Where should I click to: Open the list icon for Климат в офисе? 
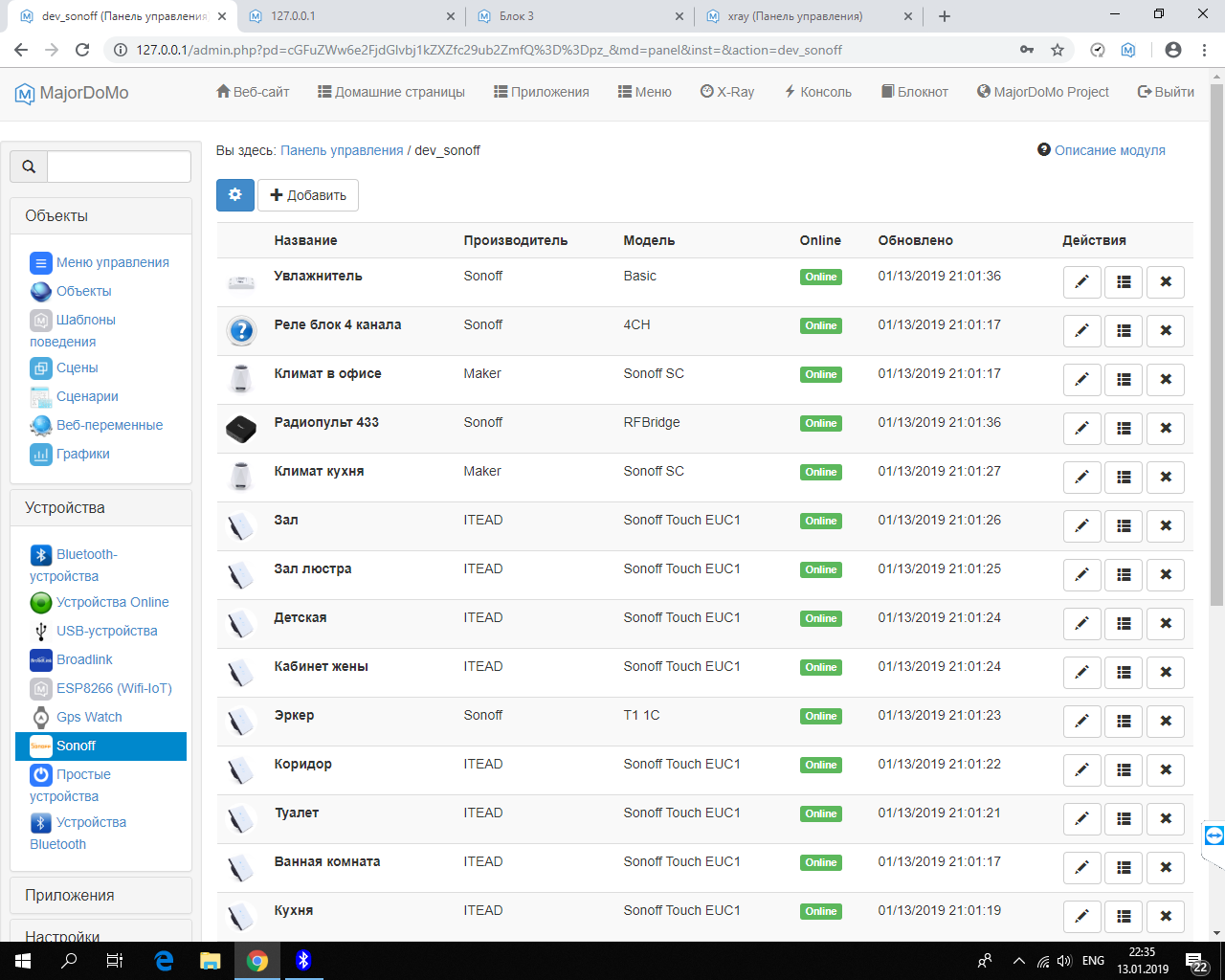(1124, 380)
